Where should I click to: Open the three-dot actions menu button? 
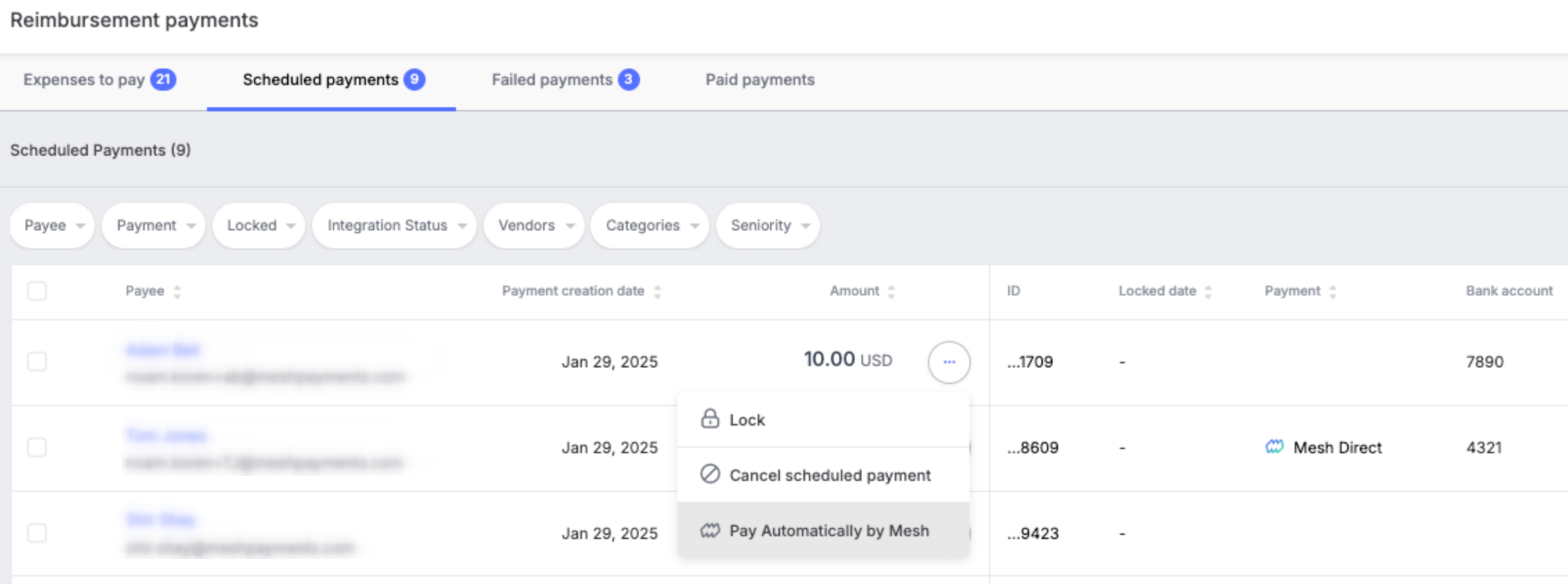[x=949, y=362]
